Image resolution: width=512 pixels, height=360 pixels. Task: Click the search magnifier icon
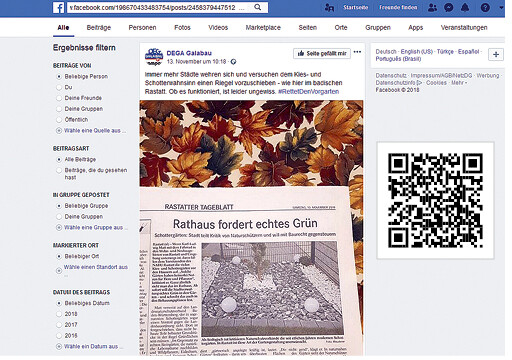tap(258, 7)
